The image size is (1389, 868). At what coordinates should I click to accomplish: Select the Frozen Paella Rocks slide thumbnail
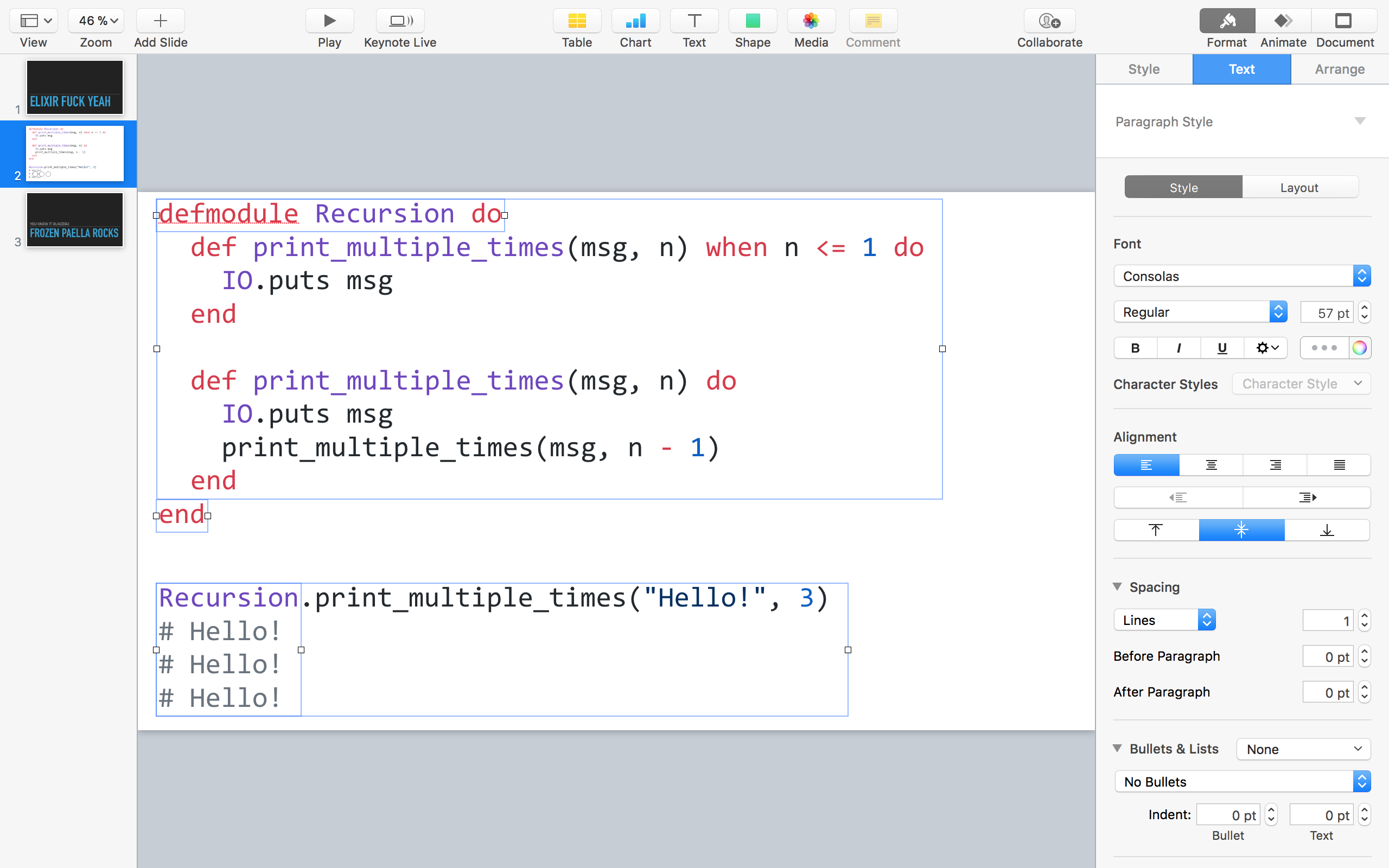coord(75,220)
